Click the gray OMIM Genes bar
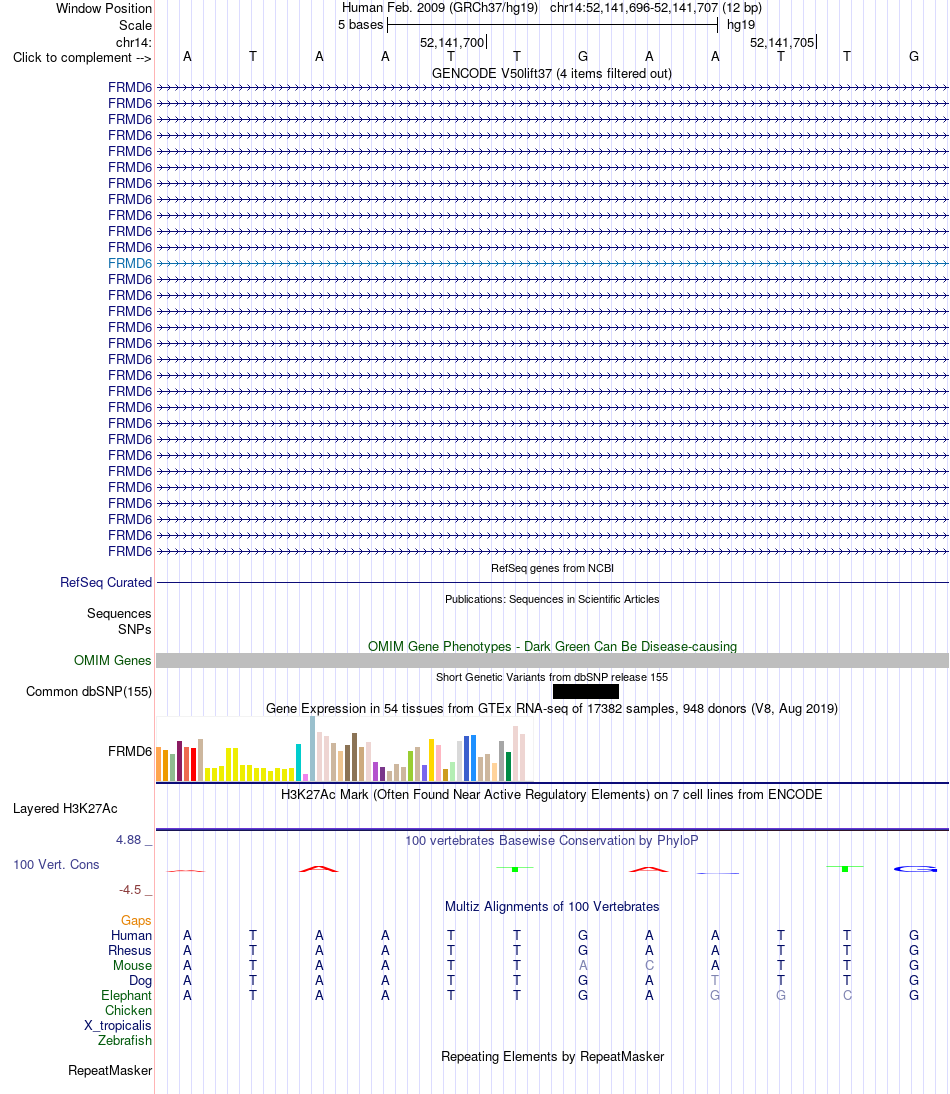950x1094 pixels. click(552, 661)
